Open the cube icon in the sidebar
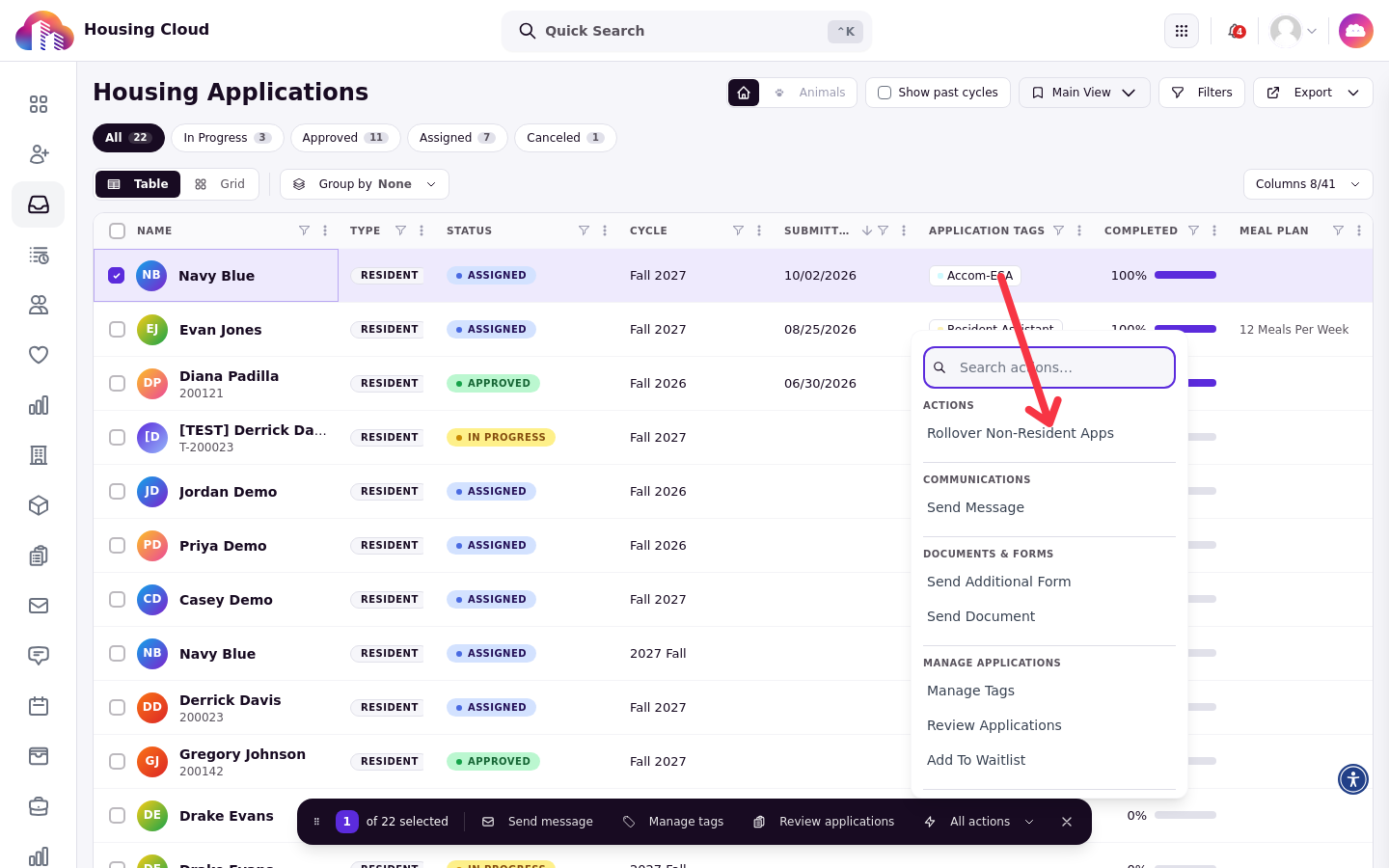The width and height of the screenshot is (1389, 868). (x=39, y=505)
